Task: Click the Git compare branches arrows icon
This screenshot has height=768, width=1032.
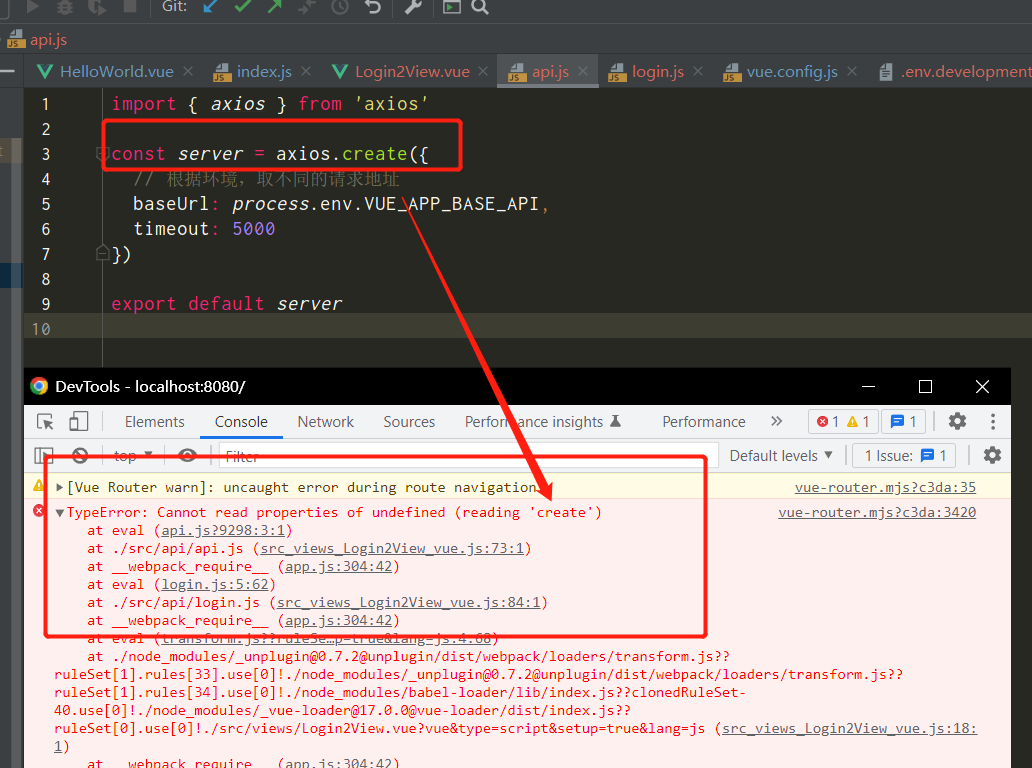Action: pos(307,7)
